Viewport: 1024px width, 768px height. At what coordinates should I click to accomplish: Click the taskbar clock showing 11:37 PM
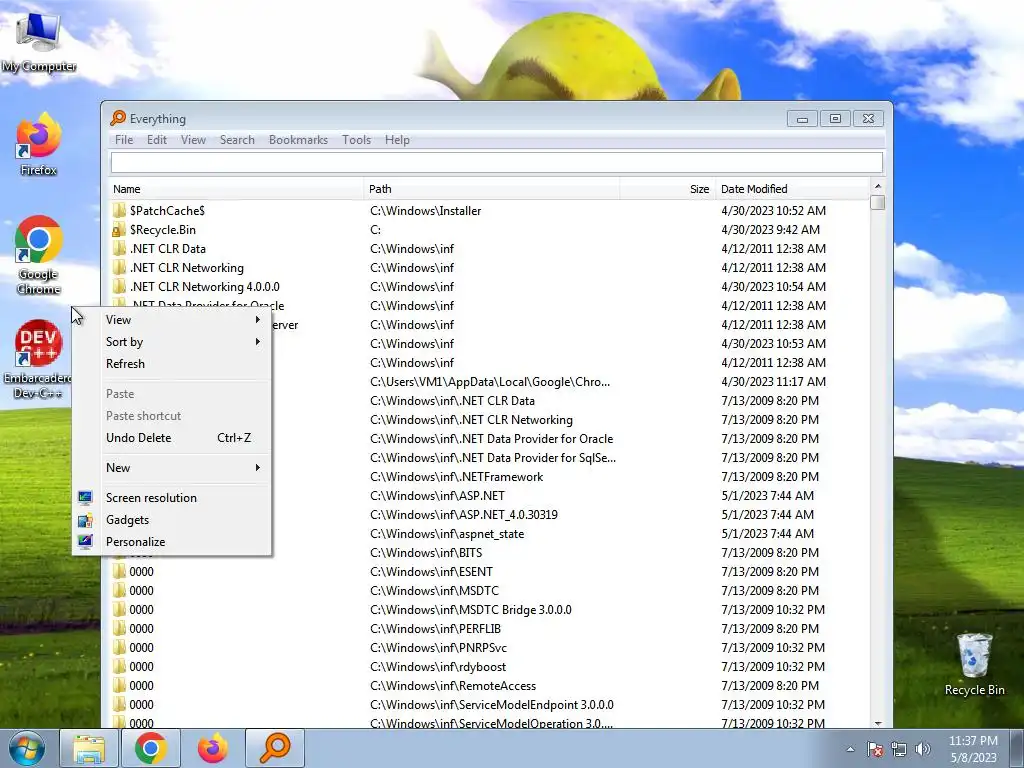(973, 749)
